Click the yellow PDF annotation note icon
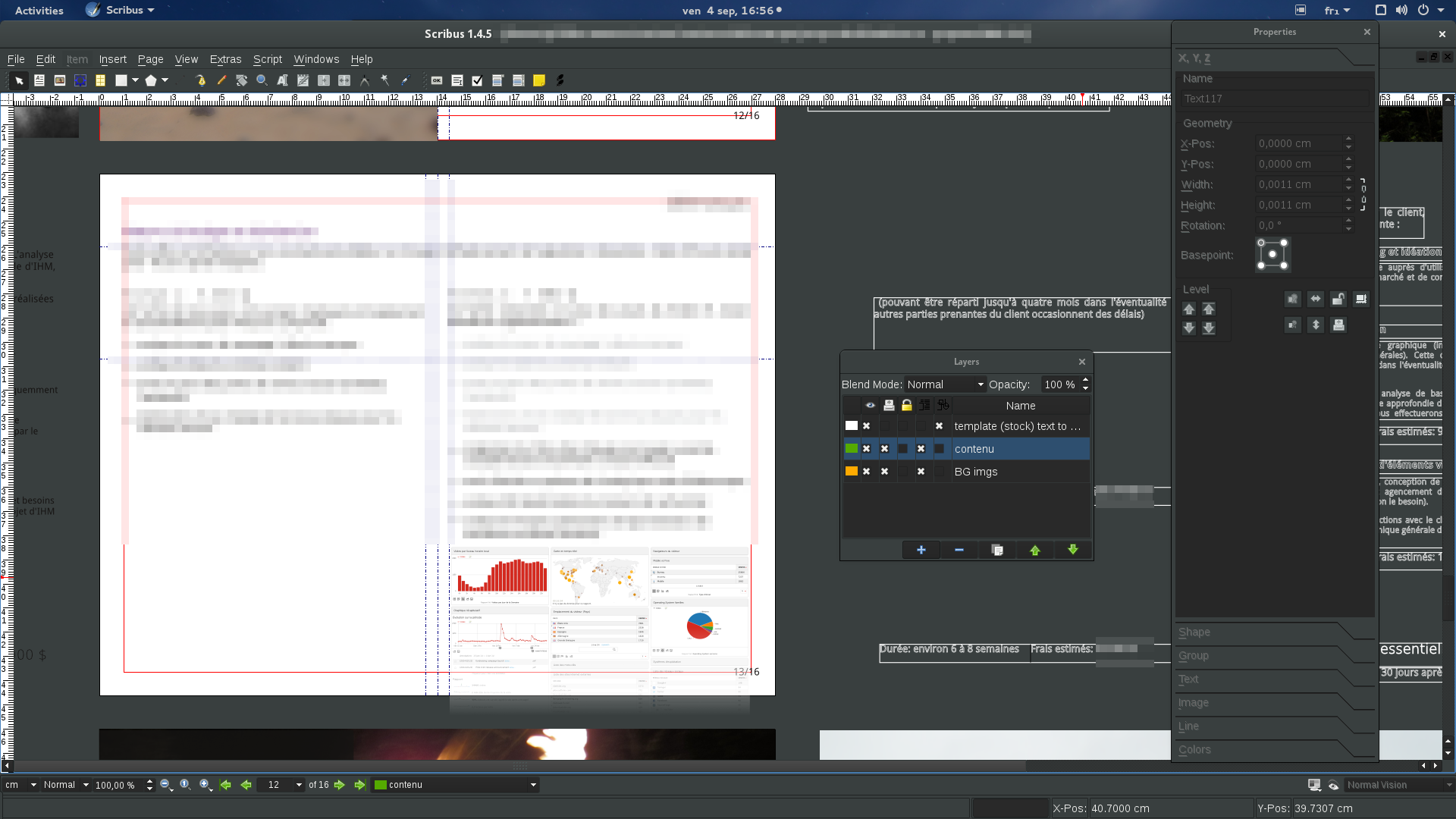The width and height of the screenshot is (1456, 819). coord(539,80)
